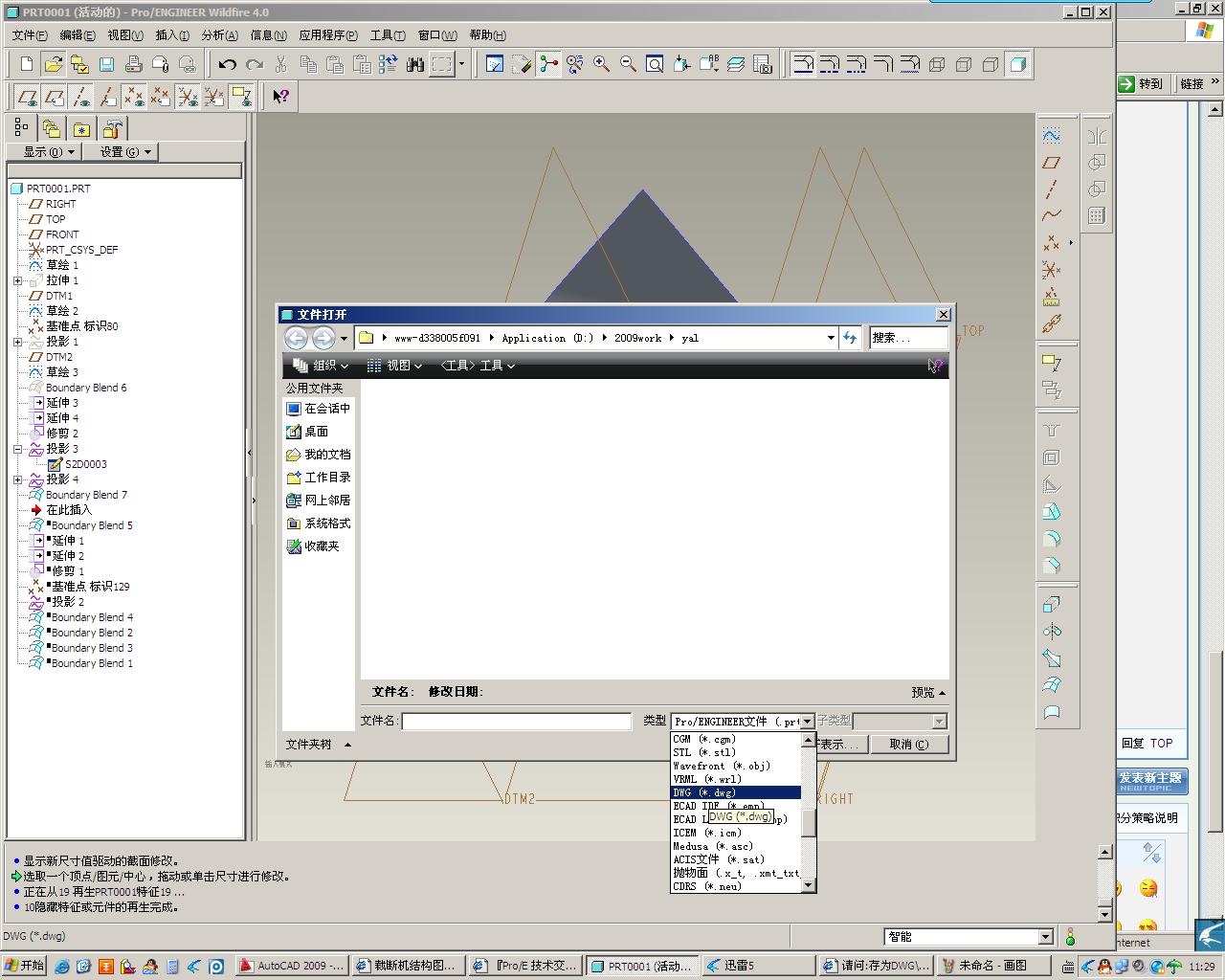Open the 显示 dropdown in model tree
Image resolution: width=1225 pixels, height=980 pixels.
click(45, 151)
